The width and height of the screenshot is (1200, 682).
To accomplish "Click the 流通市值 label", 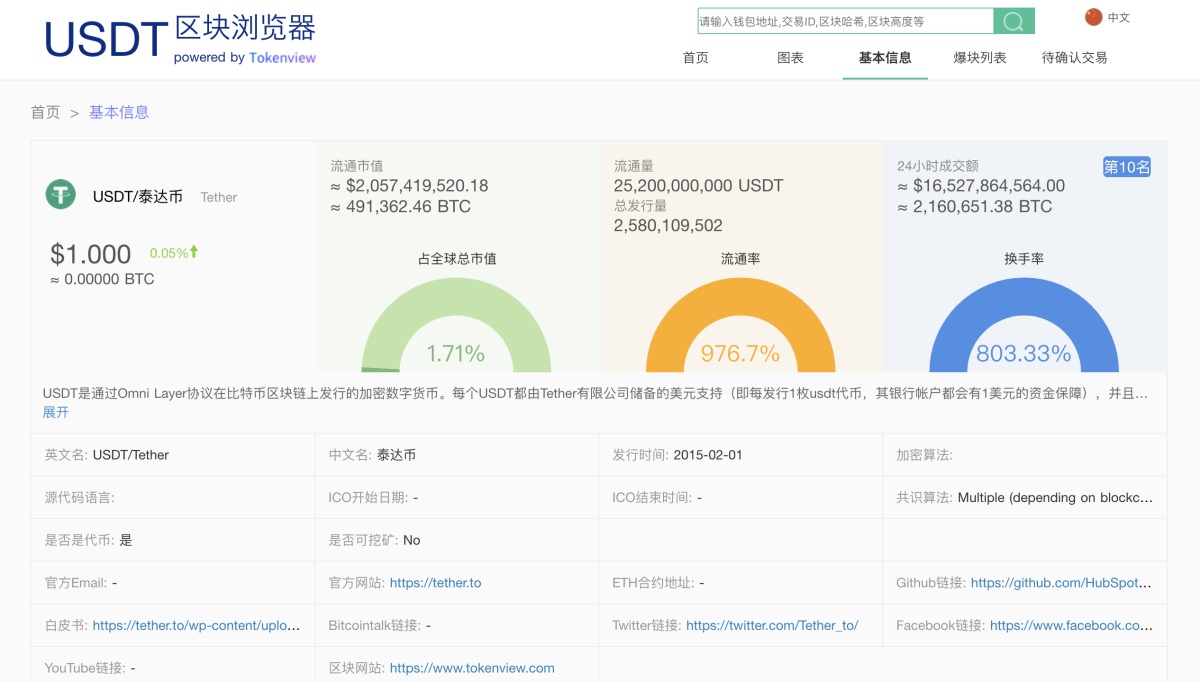I will pos(357,166).
